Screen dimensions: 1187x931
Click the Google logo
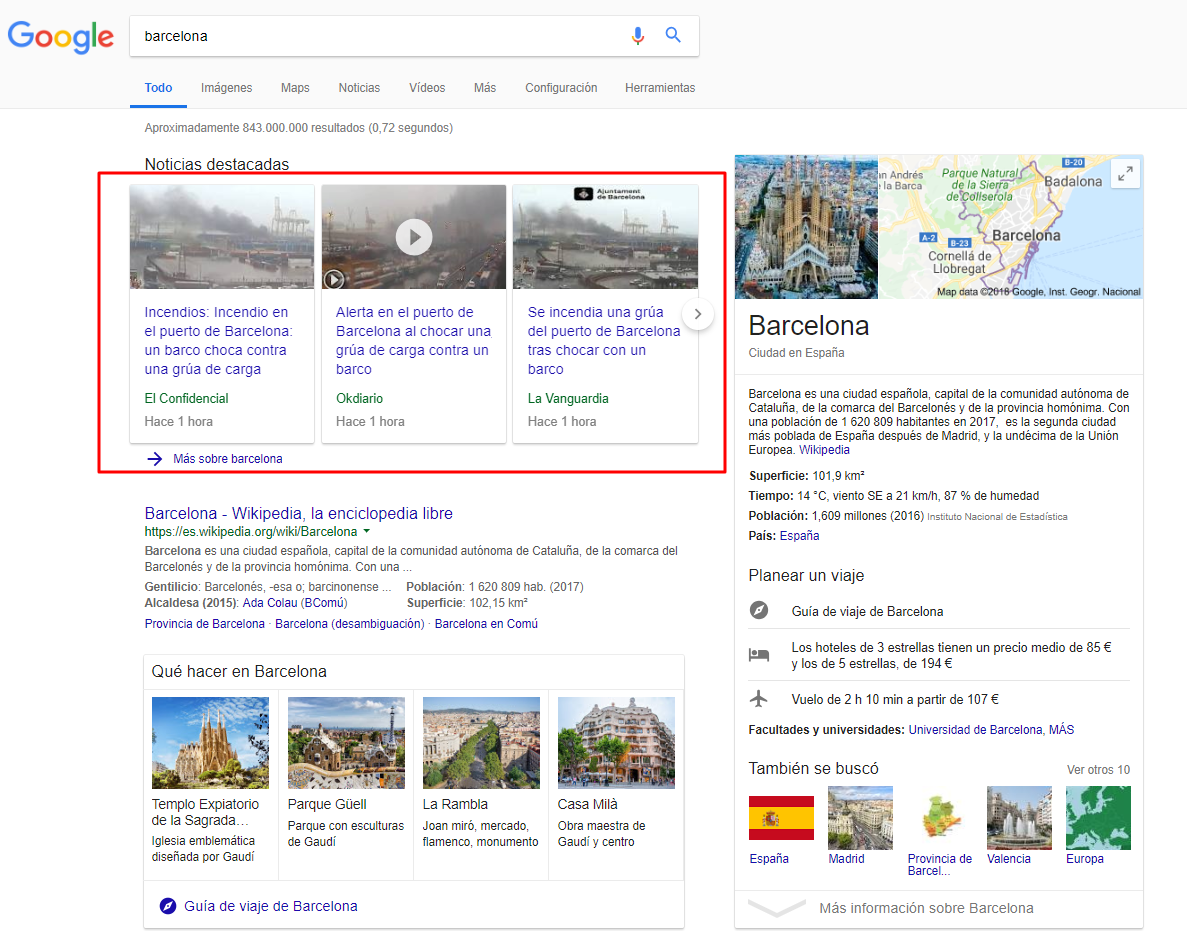pos(61,36)
